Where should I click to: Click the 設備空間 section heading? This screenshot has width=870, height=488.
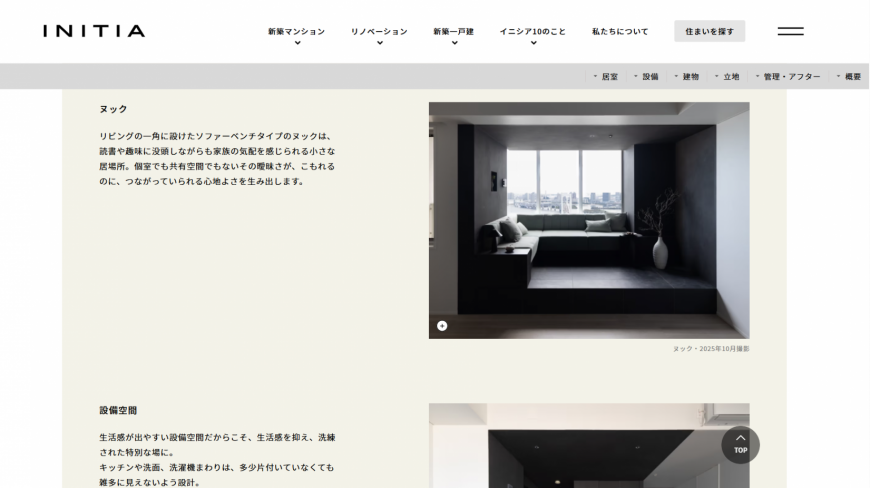pos(118,410)
